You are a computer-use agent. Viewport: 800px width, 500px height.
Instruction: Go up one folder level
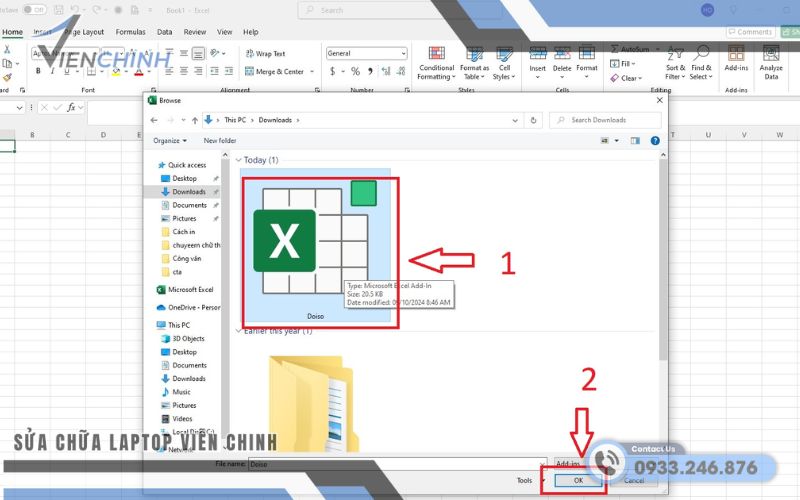click(194, 120)
